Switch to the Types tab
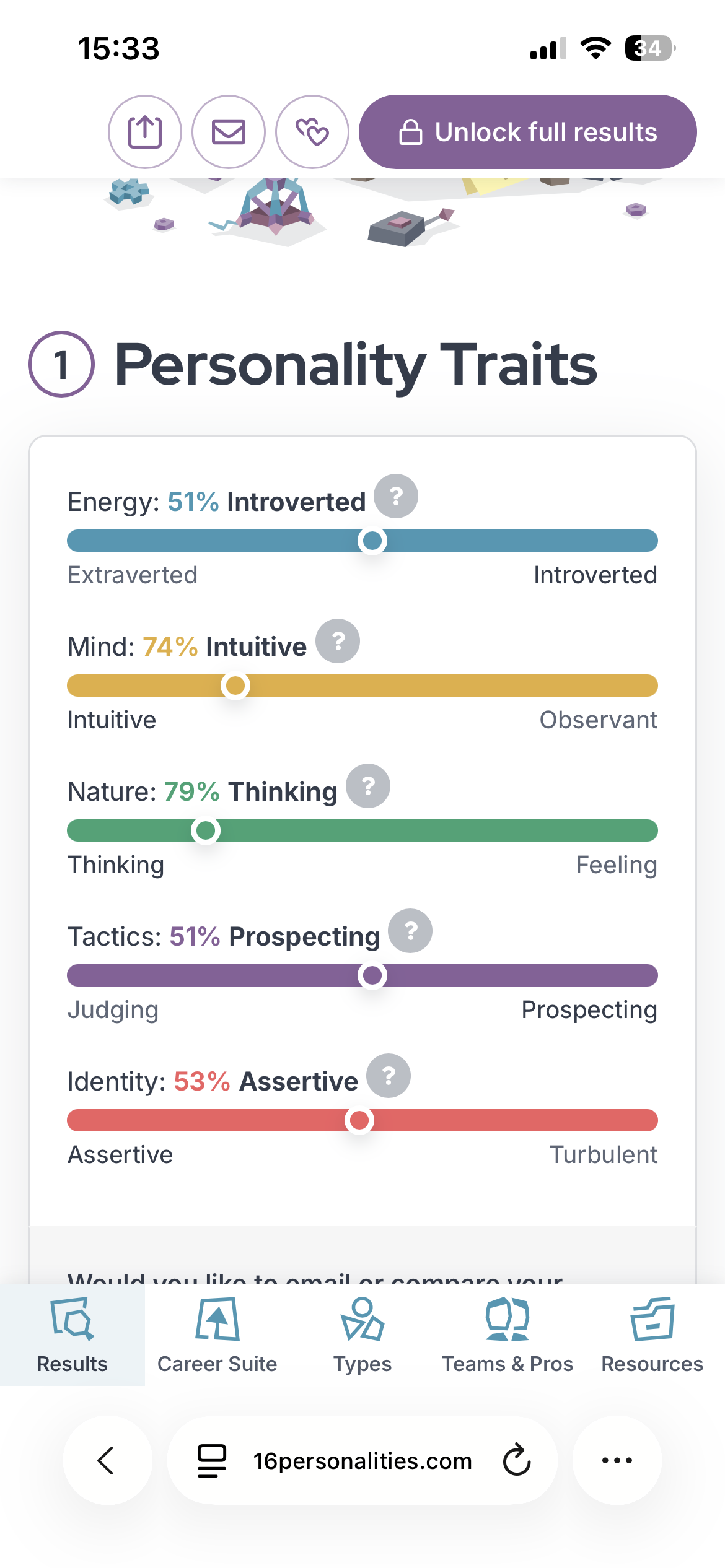Image resolution: width=725 pixels, height=1568 pixels. (362, 1335)
